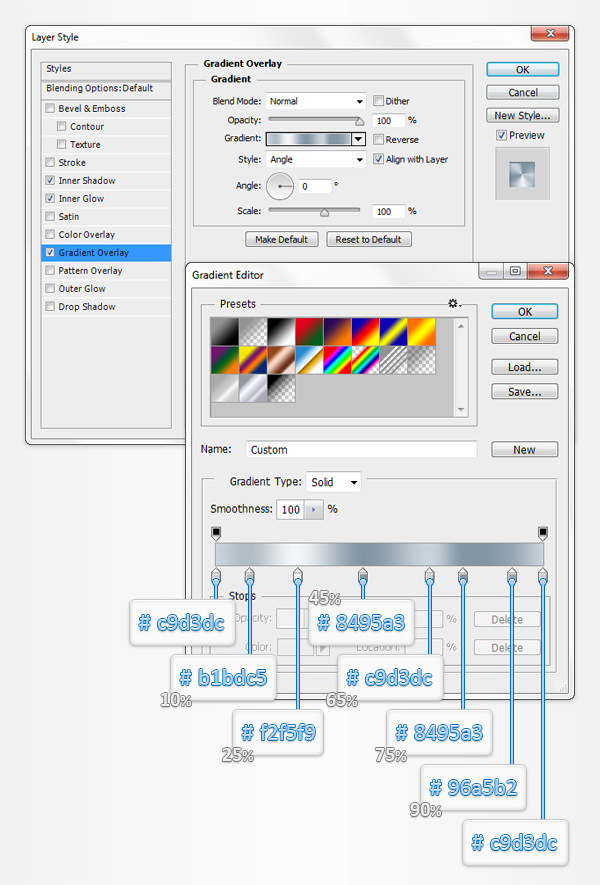Select the left black opacity stop
The width and height of the screenshot is (600, 885).
[216, 532]
